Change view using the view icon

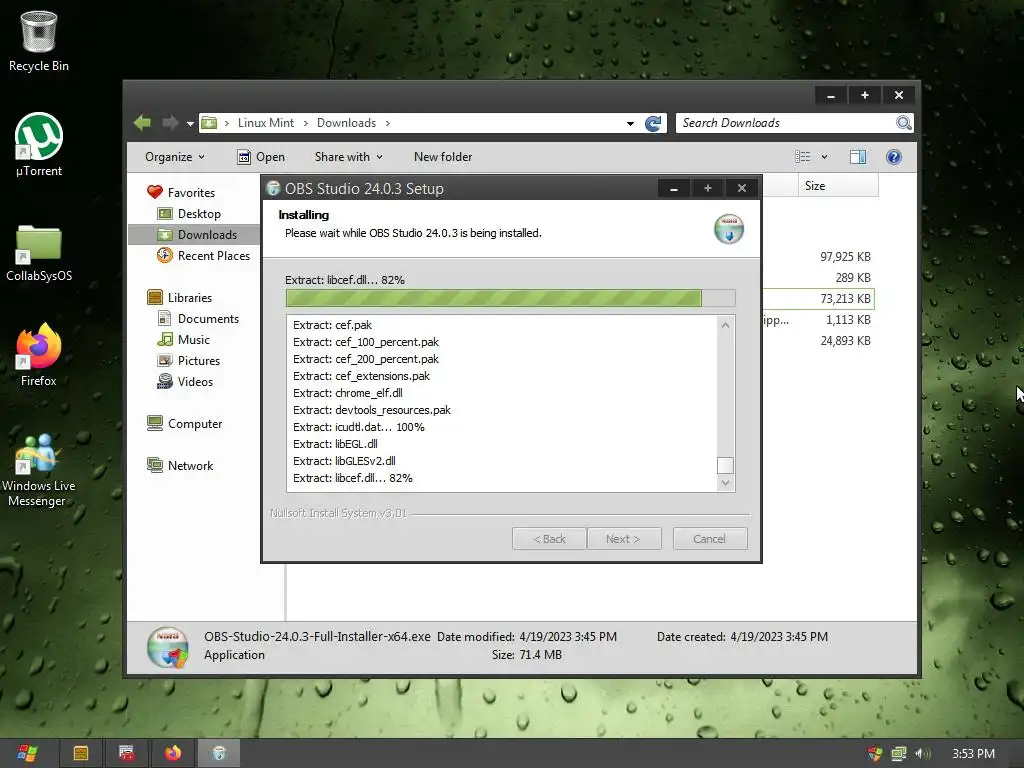tap(803, 157)
